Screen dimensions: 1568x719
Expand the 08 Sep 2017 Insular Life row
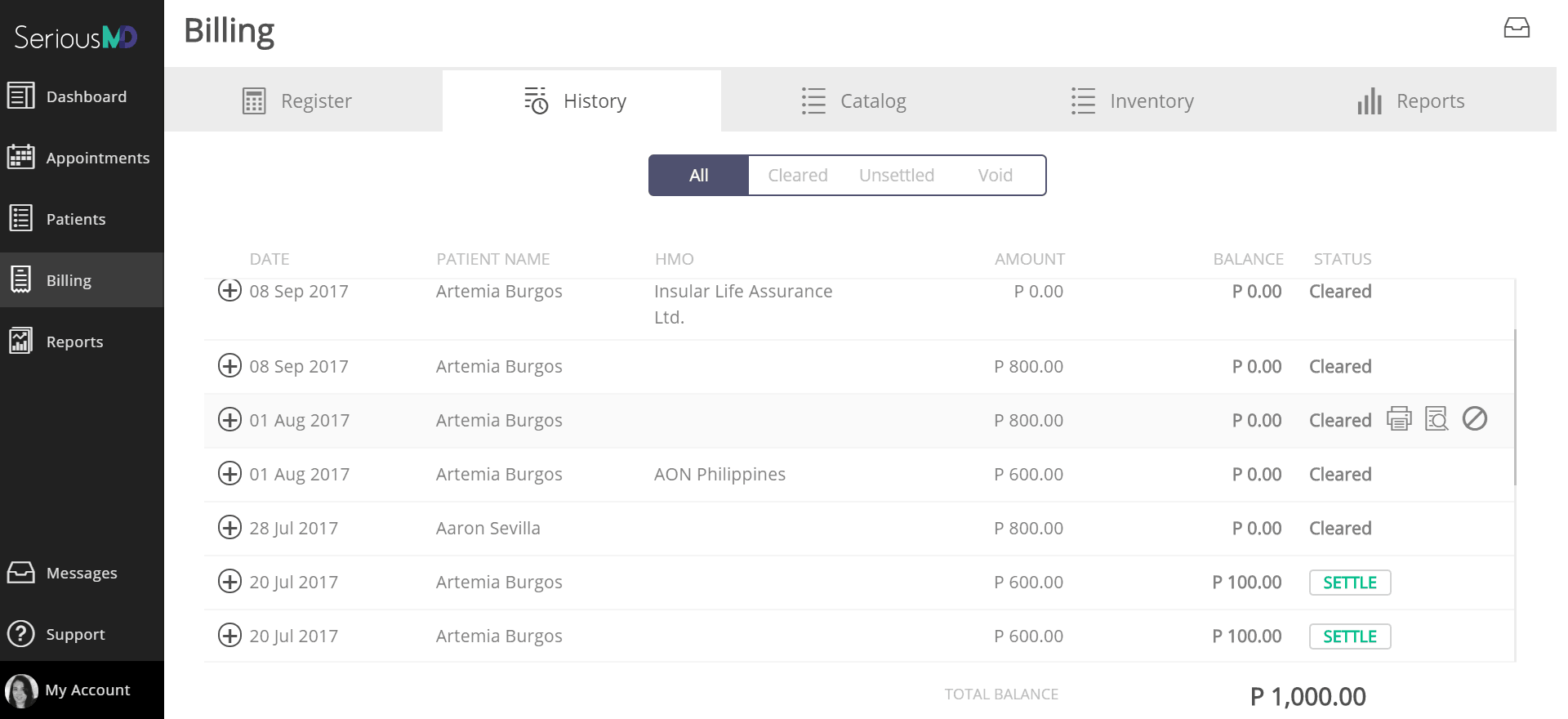pos(229,290)
